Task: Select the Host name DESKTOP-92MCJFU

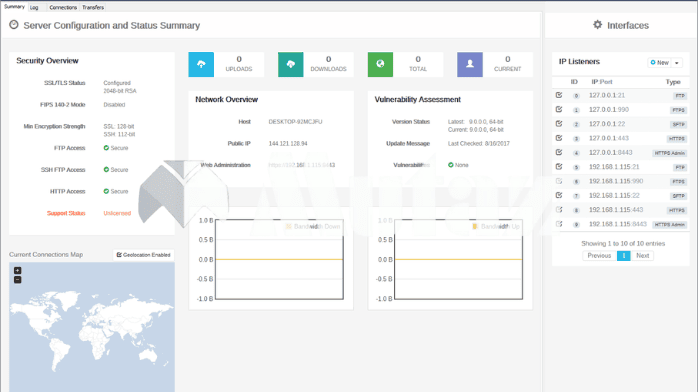Action: click(x=295, y=121)
